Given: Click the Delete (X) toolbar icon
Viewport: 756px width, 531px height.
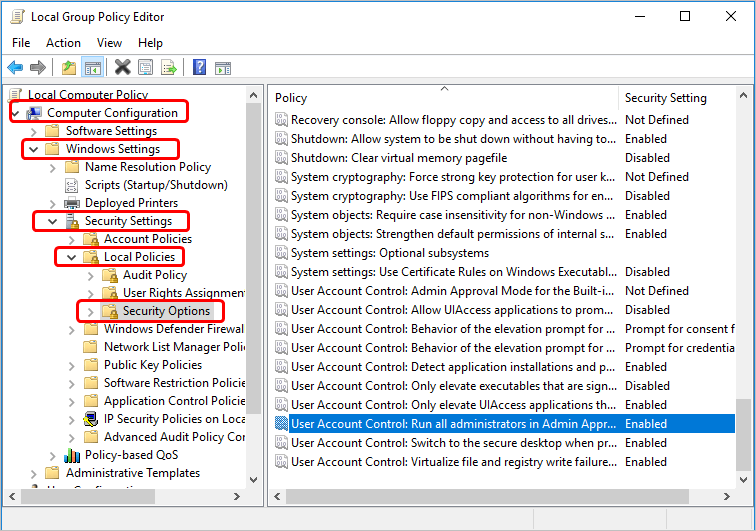Looking at the screenshot, I should pos(122,67).
